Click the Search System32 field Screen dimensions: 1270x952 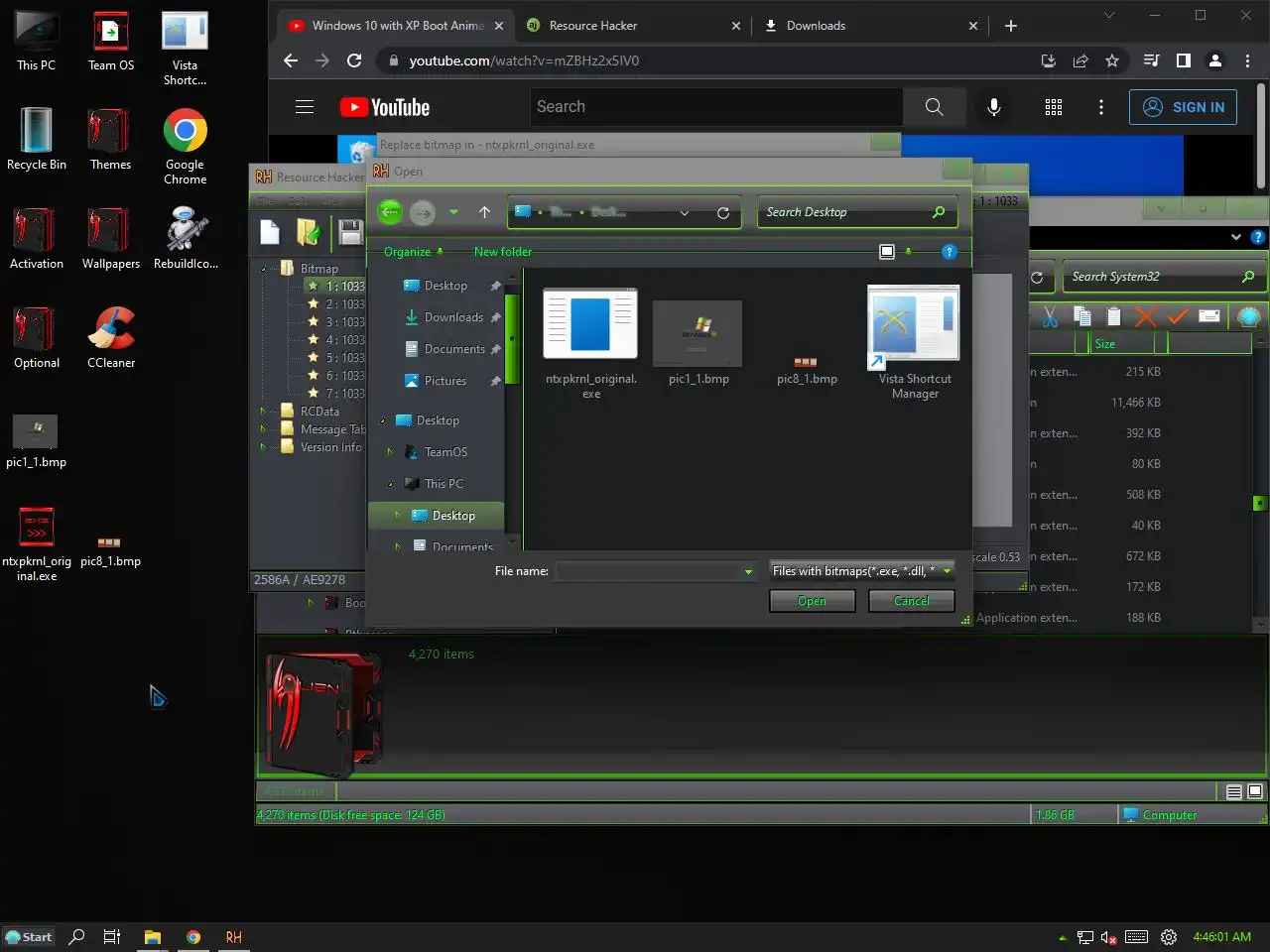tap(1163, 277)
